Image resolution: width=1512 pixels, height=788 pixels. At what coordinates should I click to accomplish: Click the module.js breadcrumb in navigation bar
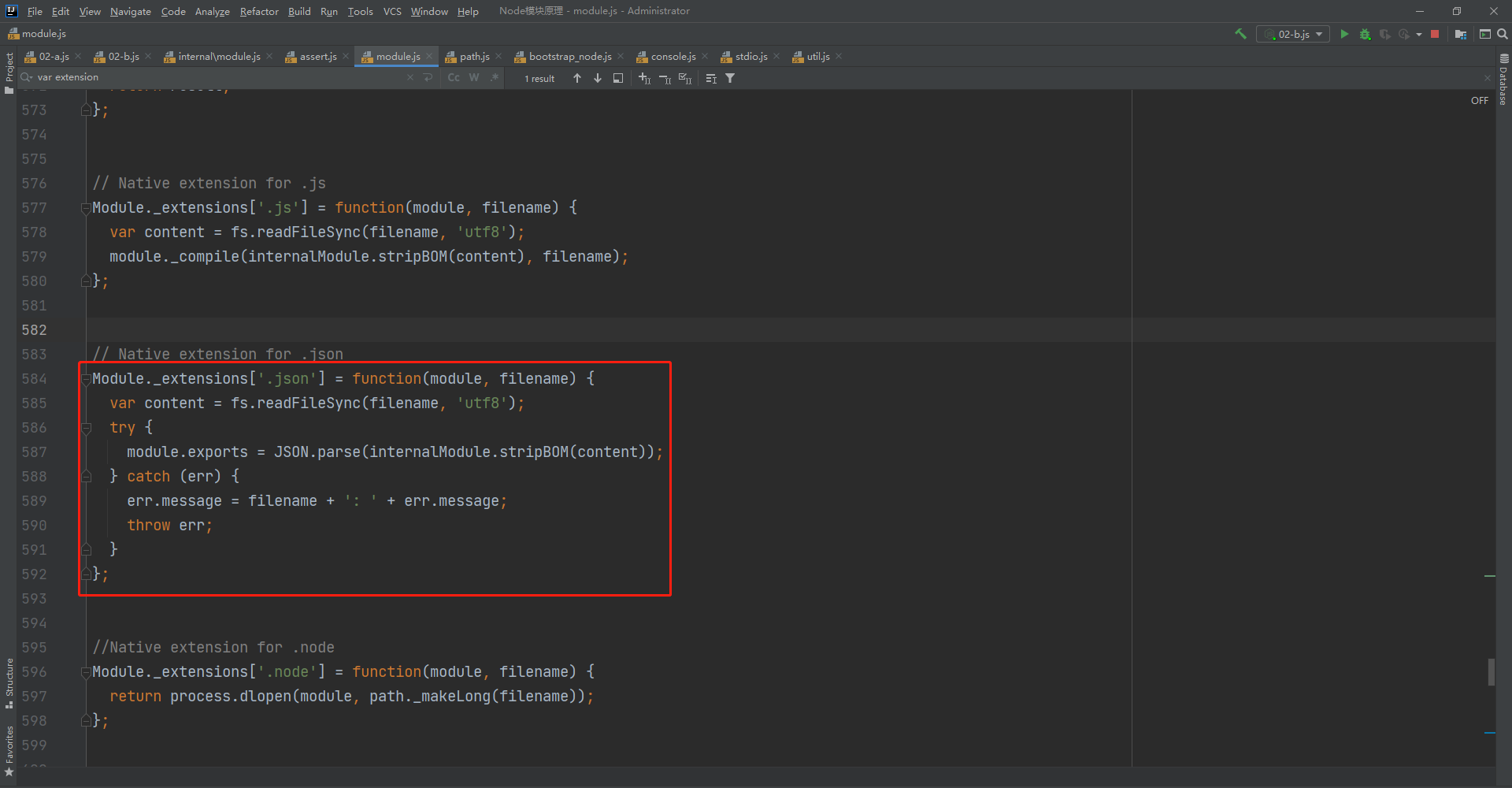tap(37, 34)
